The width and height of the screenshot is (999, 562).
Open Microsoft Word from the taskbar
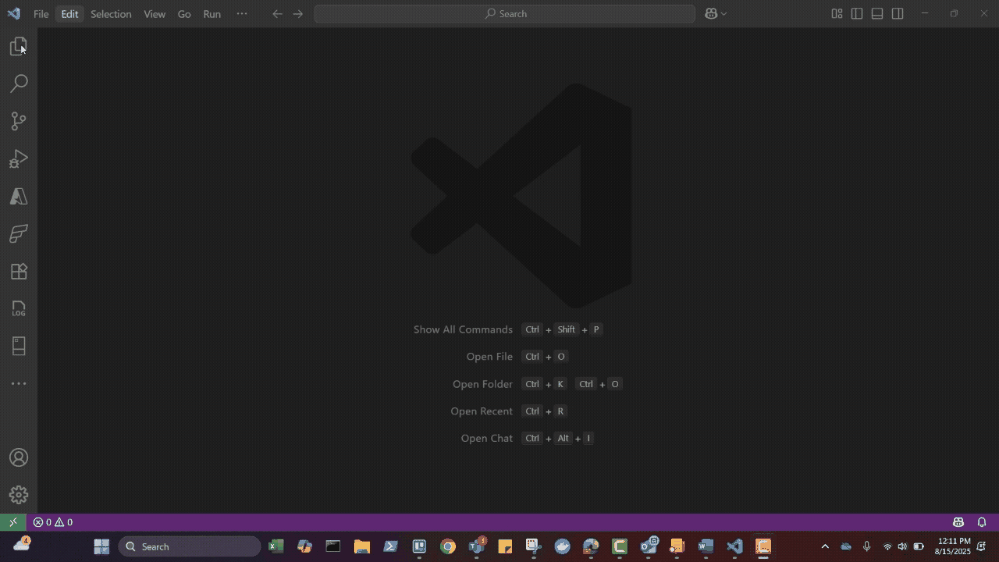pos(705,546)
